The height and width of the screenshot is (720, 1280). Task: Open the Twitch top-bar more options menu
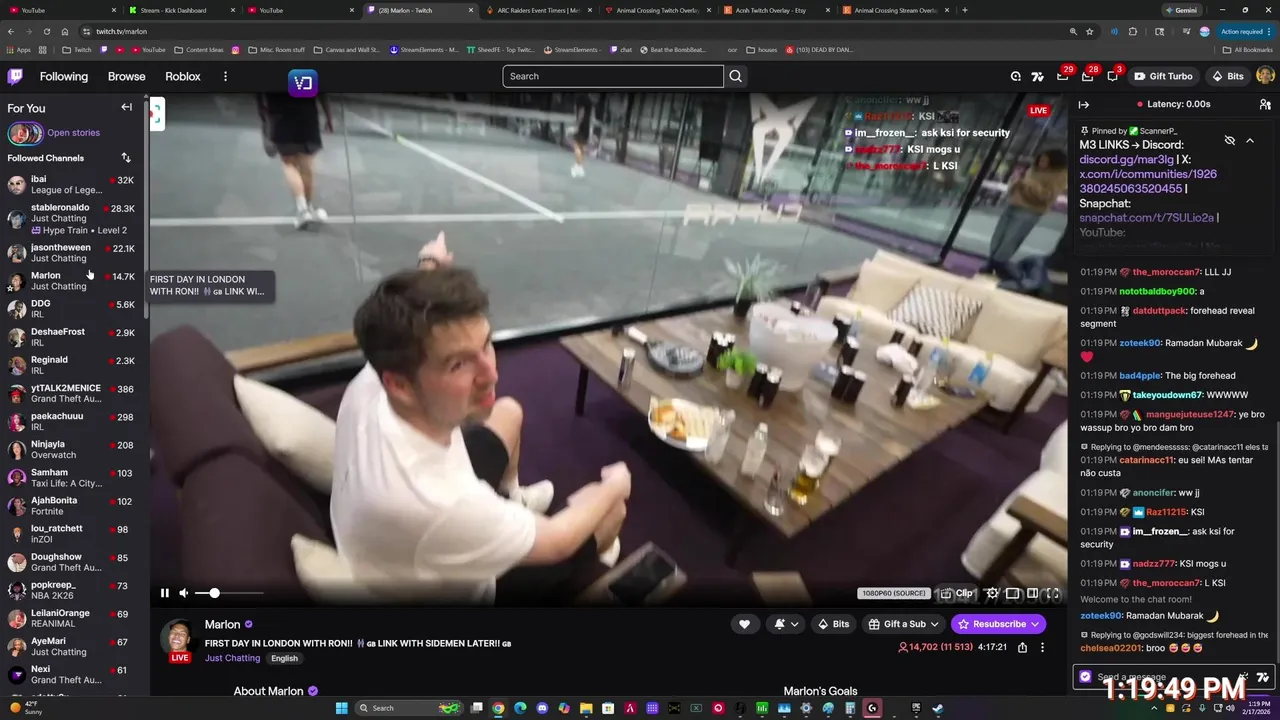pyautogui.click(x=225, y=76)
